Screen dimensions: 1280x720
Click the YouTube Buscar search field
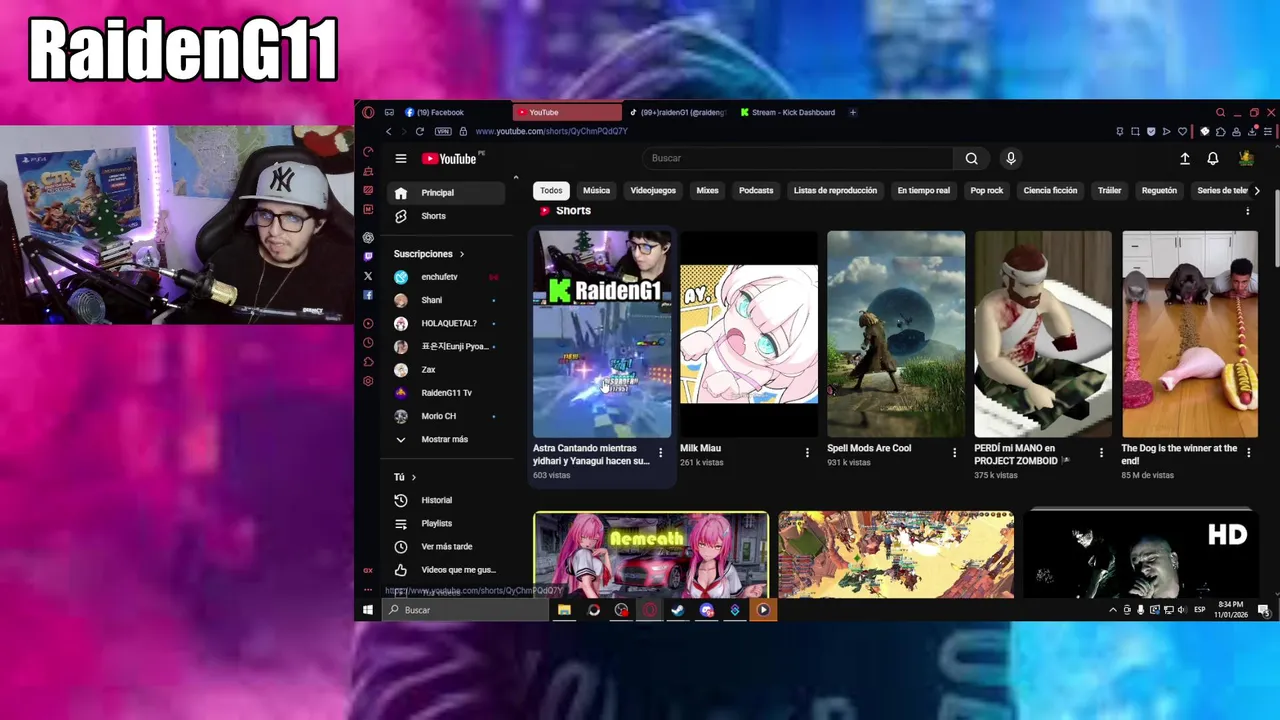(x=797, y=158)
